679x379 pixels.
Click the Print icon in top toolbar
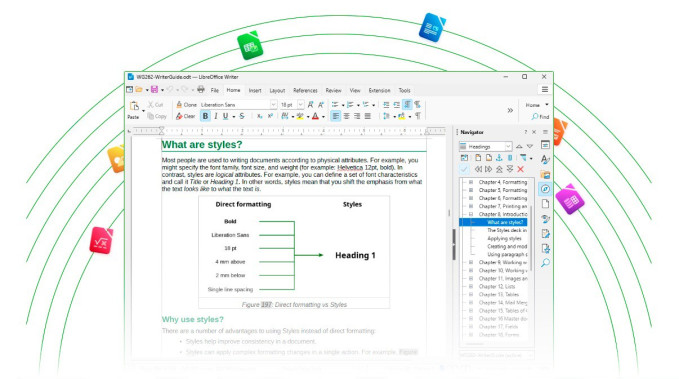(200, 90)
